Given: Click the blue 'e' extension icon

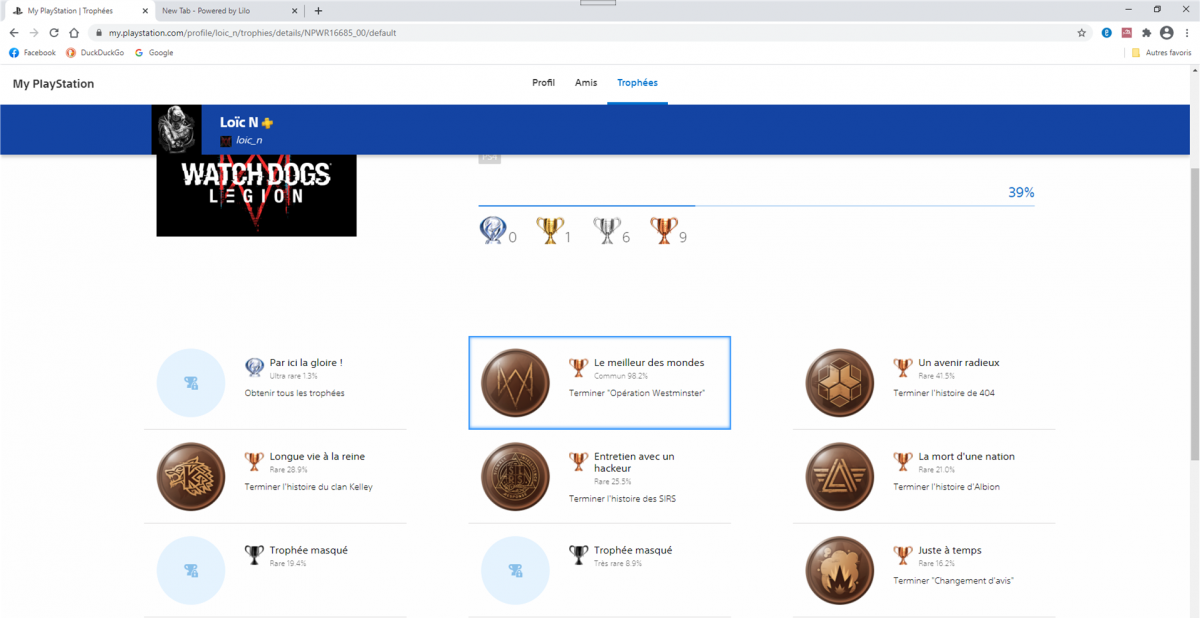Looking at the screenshot, I should point(1107,32).
